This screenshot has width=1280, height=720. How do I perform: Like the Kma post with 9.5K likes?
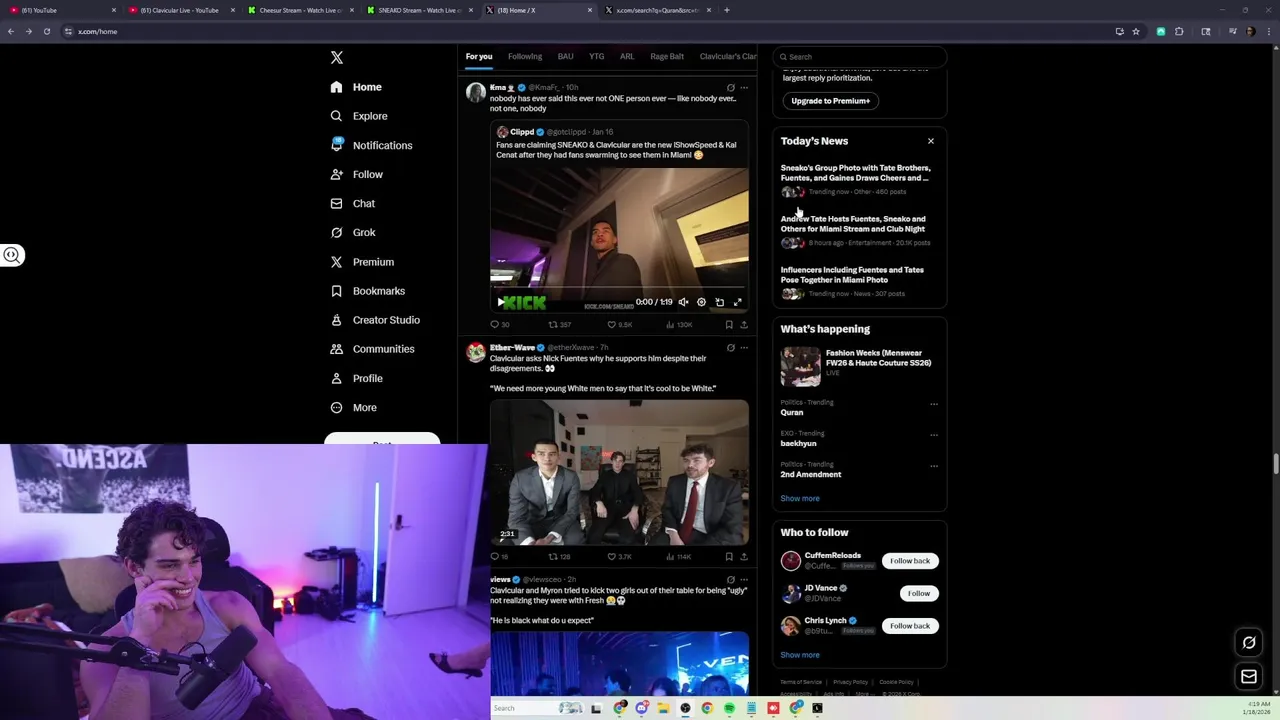point(620,325)
